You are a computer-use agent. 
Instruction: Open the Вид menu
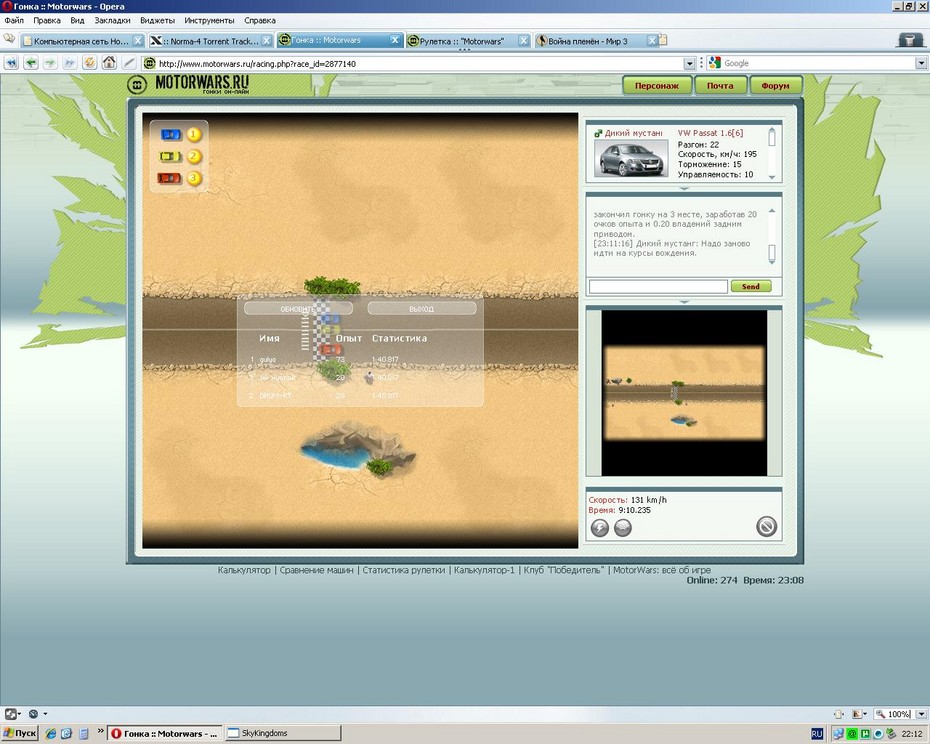point(77,20)
